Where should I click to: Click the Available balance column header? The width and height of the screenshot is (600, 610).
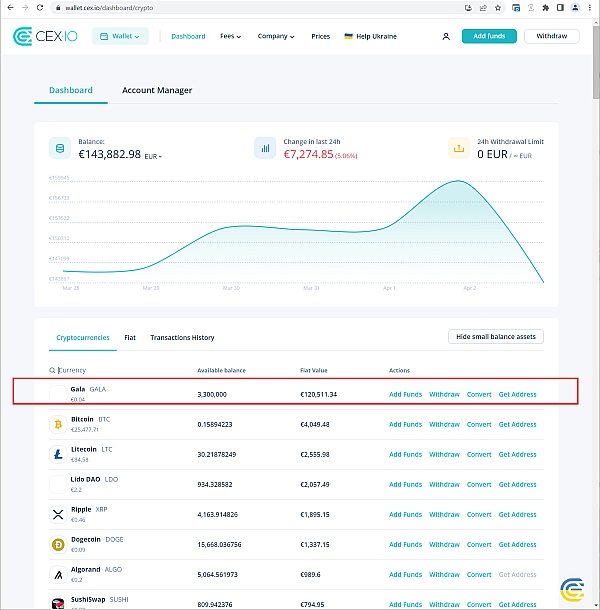[x=221, y=370]
